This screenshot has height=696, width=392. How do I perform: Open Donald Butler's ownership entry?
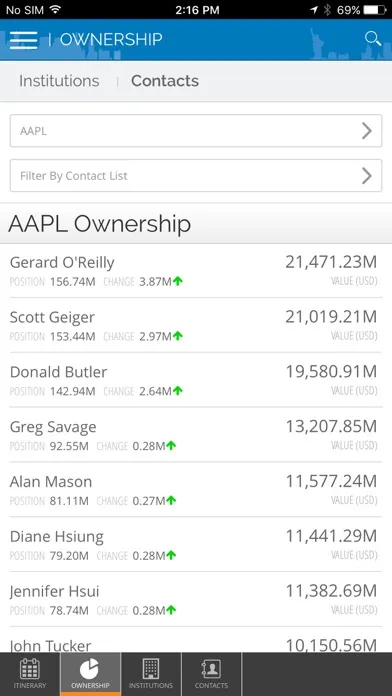coord(196,380)
